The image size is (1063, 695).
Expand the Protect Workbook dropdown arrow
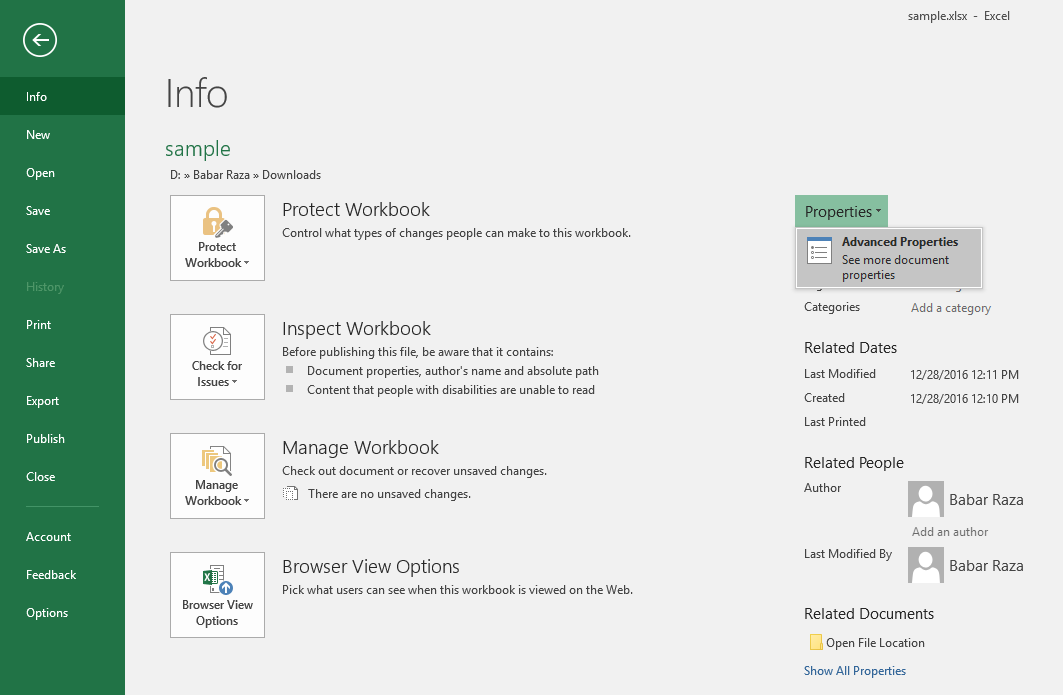coord(246,264)
